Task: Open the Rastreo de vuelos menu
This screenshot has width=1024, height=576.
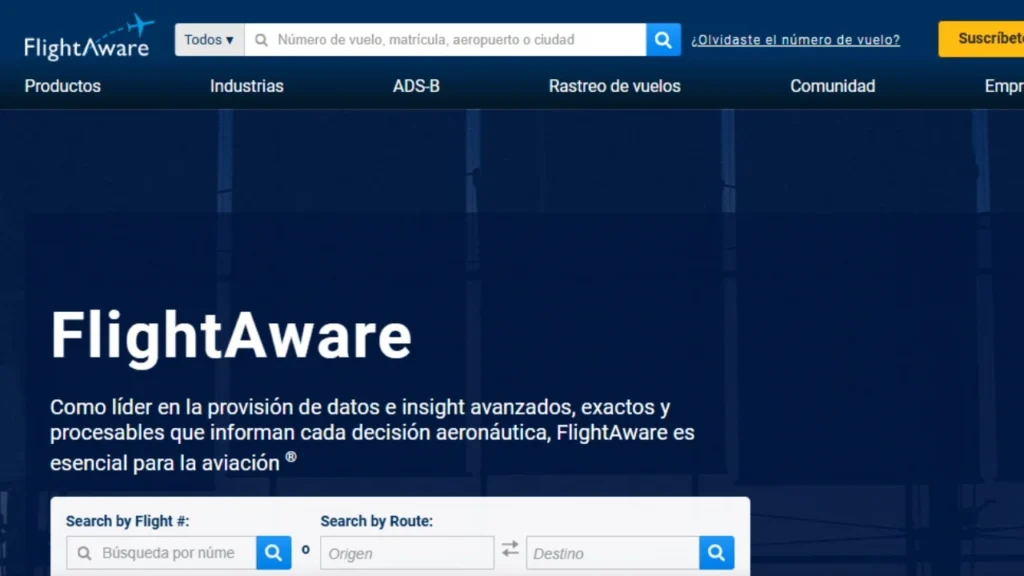Action: click(615, 86)
